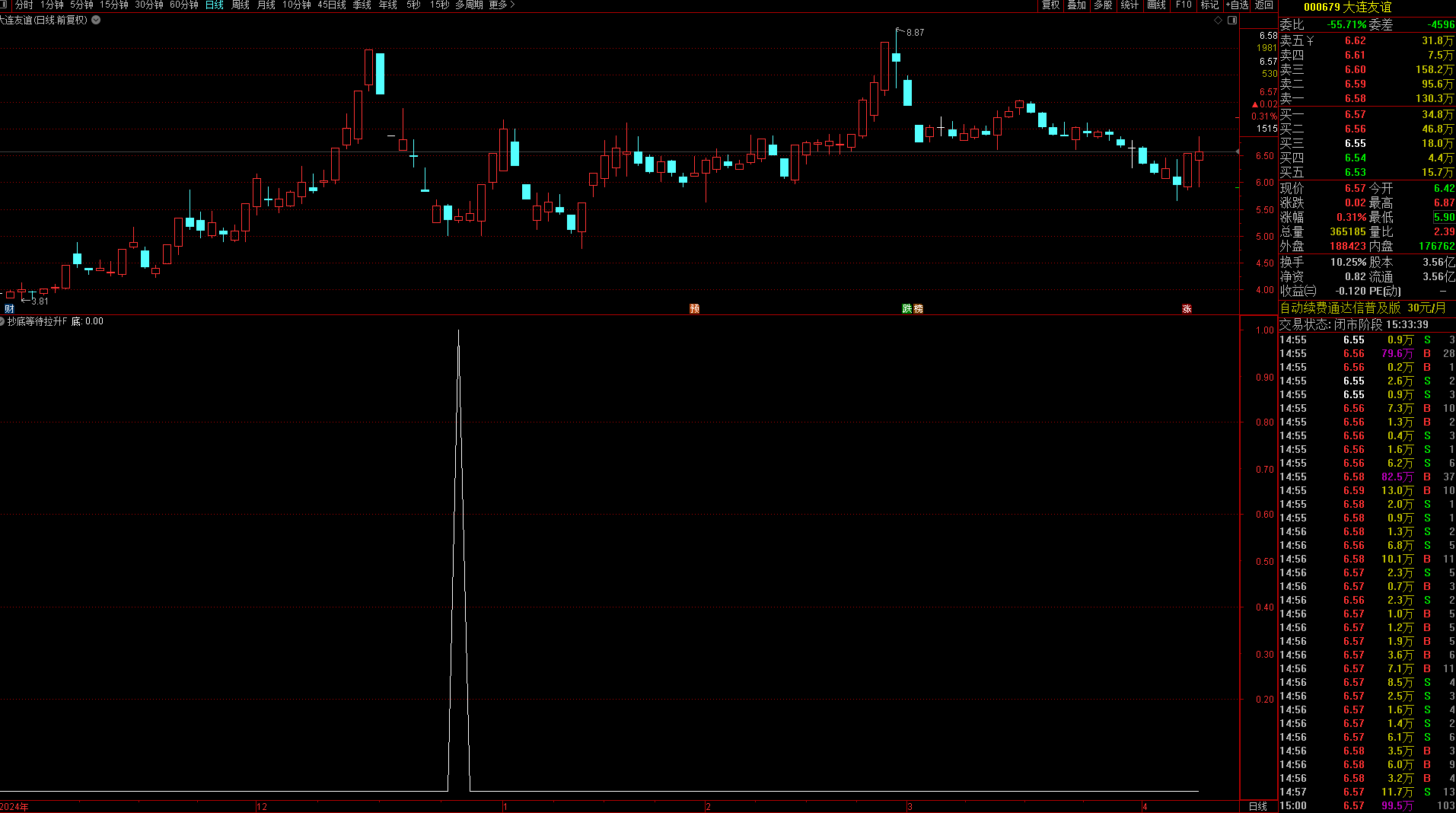This screenshot has width=1456, height=813.
Task: Click the 换手 value 10.25%
Action: click(x=1349, y=262)
